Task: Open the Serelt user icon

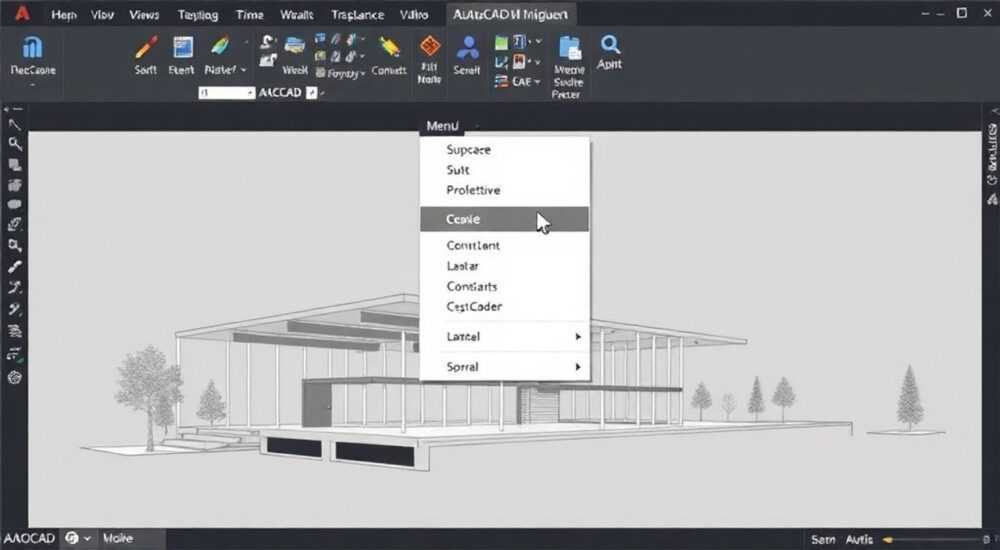Action: click(x=467, y=48)
